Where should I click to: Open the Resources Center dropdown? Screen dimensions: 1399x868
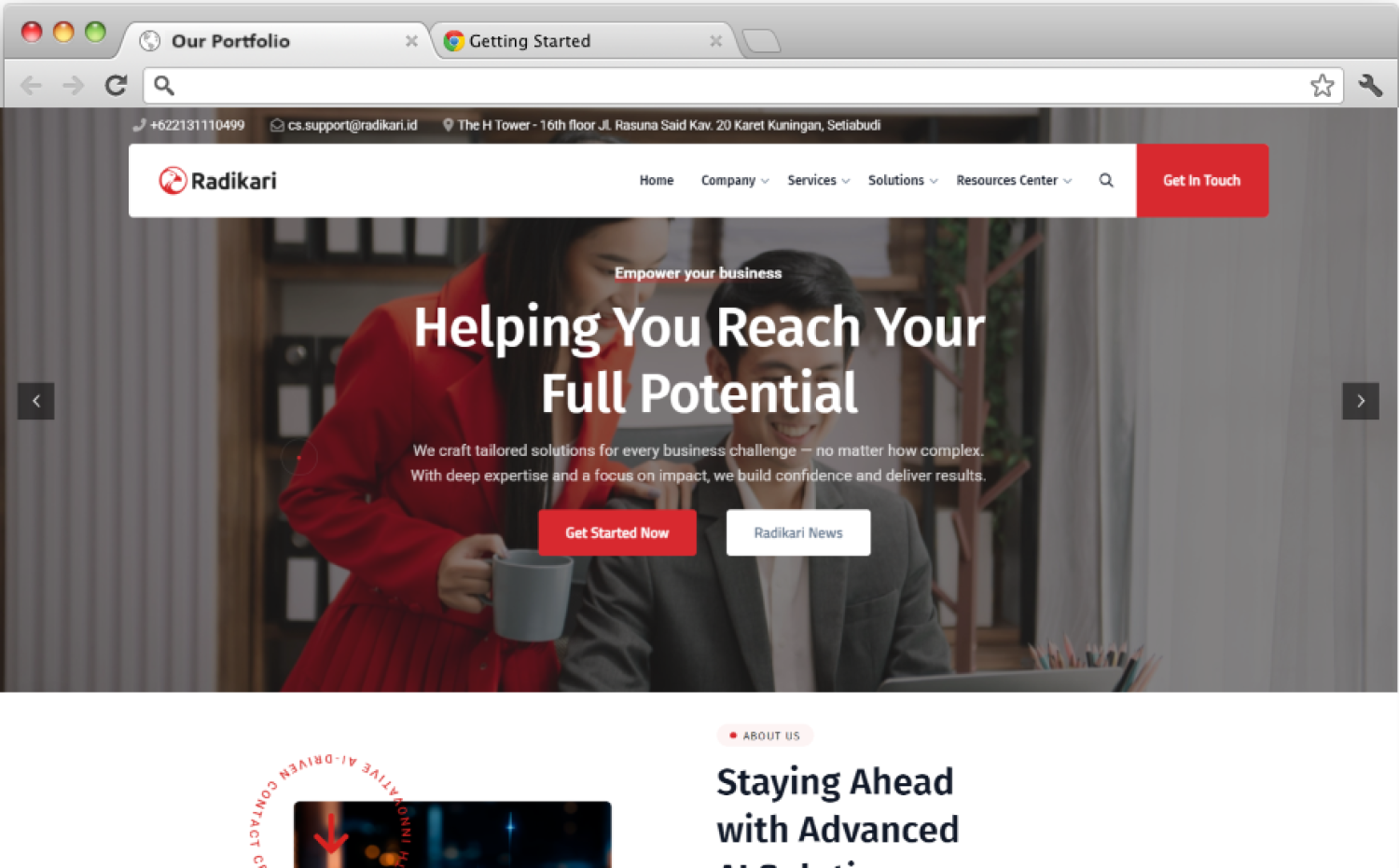[x=1014, y=180]
